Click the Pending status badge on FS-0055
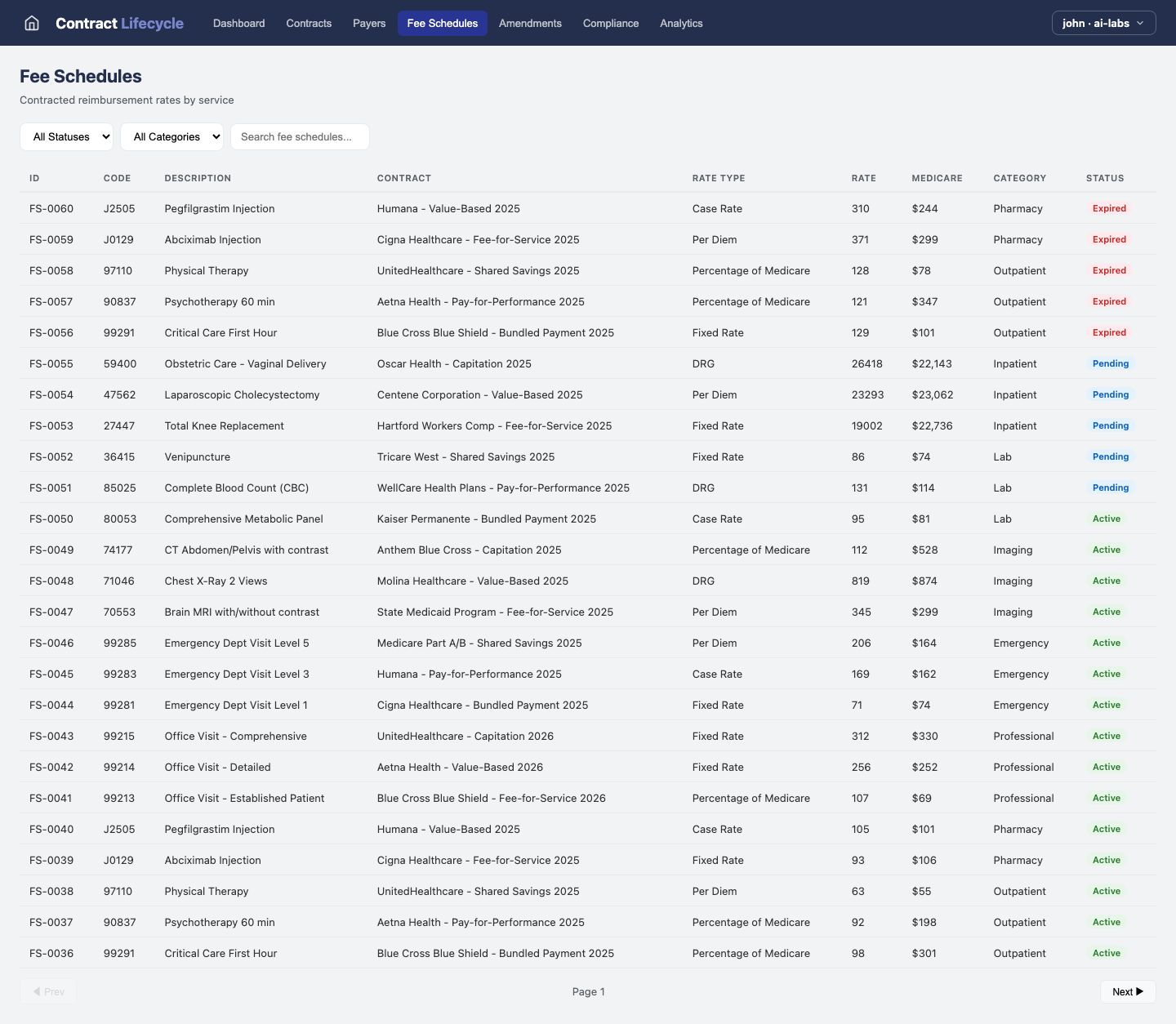Screen dimensions: 1176x1024 [1111, 363]
